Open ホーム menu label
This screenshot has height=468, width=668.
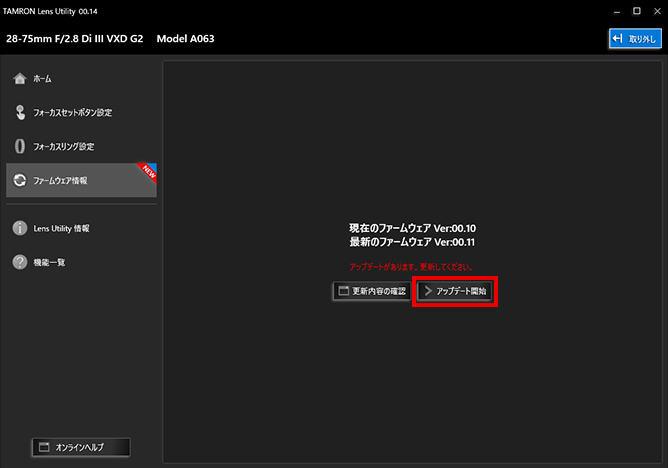[42, 79]
